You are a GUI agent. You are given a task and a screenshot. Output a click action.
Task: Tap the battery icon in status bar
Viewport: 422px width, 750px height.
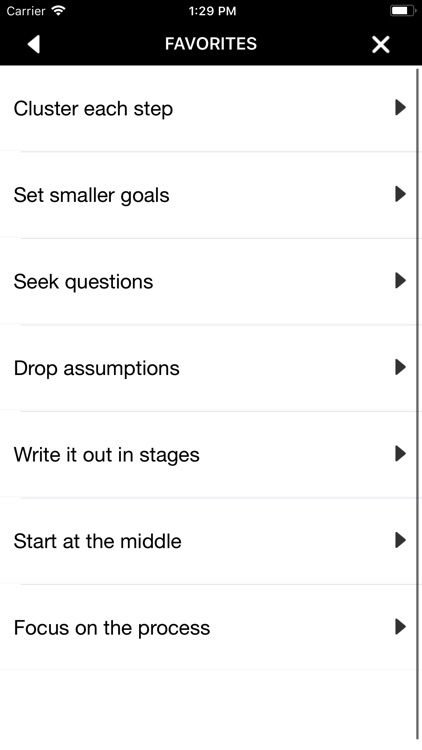pos(402,11)
